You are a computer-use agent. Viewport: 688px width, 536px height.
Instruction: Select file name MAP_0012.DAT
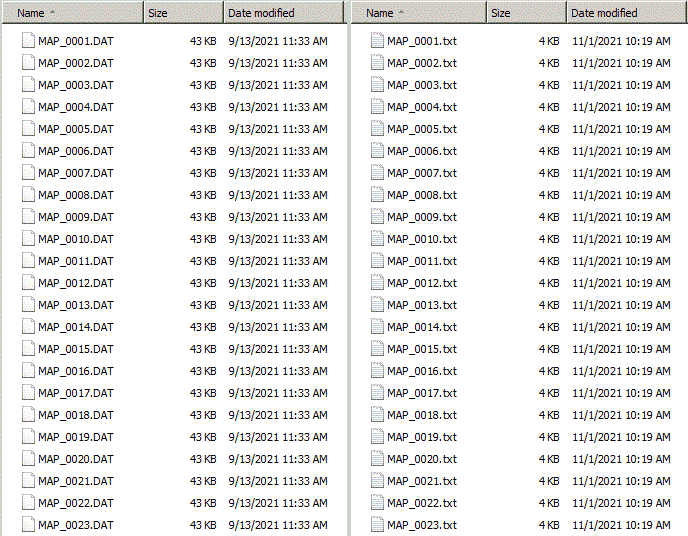click(x=76, y=283)
